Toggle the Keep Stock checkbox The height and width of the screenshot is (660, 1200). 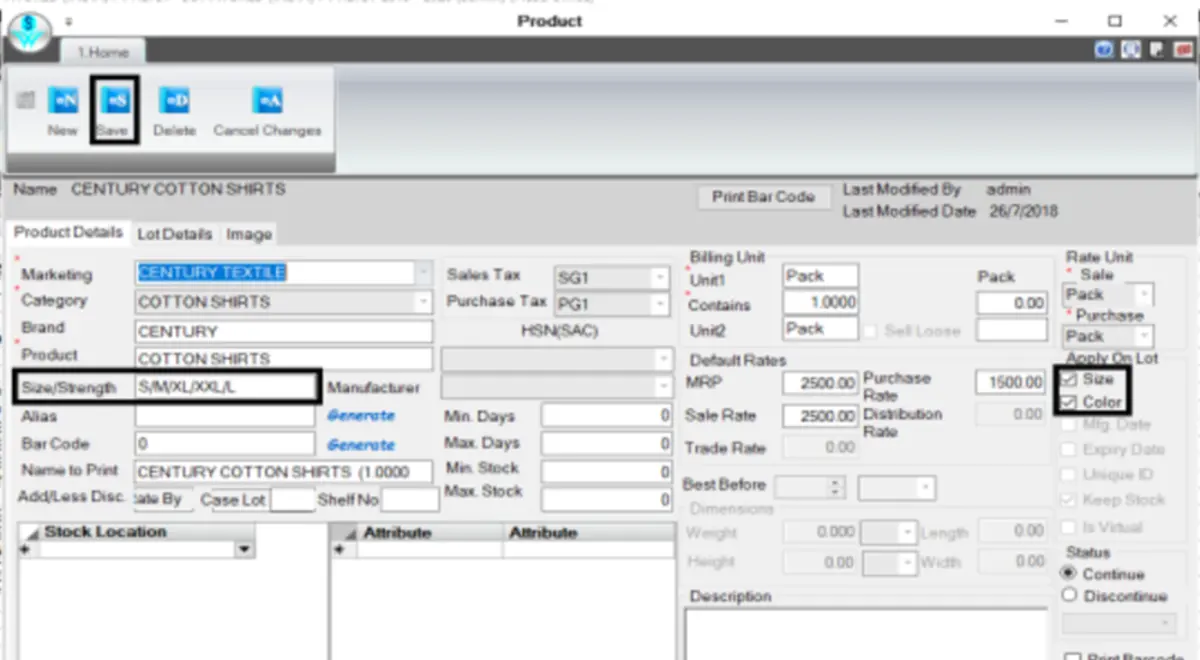pyautogui.click(x=1069, y=500)
